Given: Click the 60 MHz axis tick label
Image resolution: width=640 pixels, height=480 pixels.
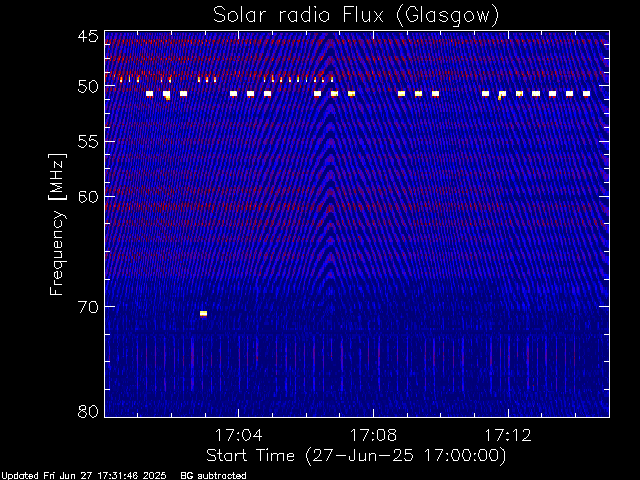Looking at the screenshot, I should 88,196.
